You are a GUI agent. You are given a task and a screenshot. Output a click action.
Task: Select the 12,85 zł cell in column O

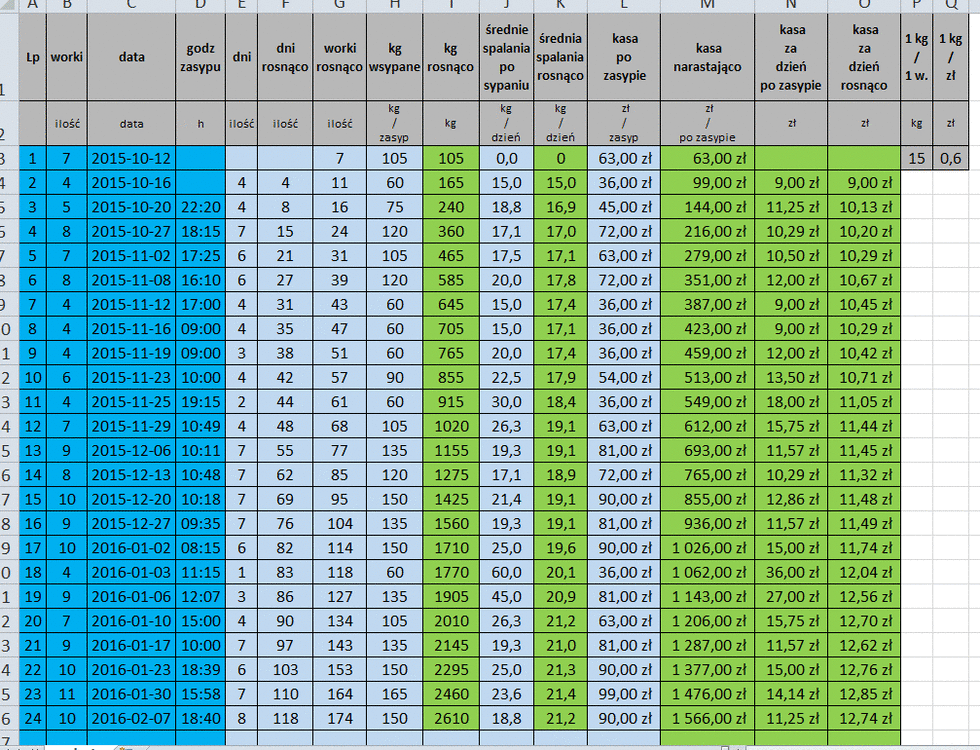coord(865,693)
